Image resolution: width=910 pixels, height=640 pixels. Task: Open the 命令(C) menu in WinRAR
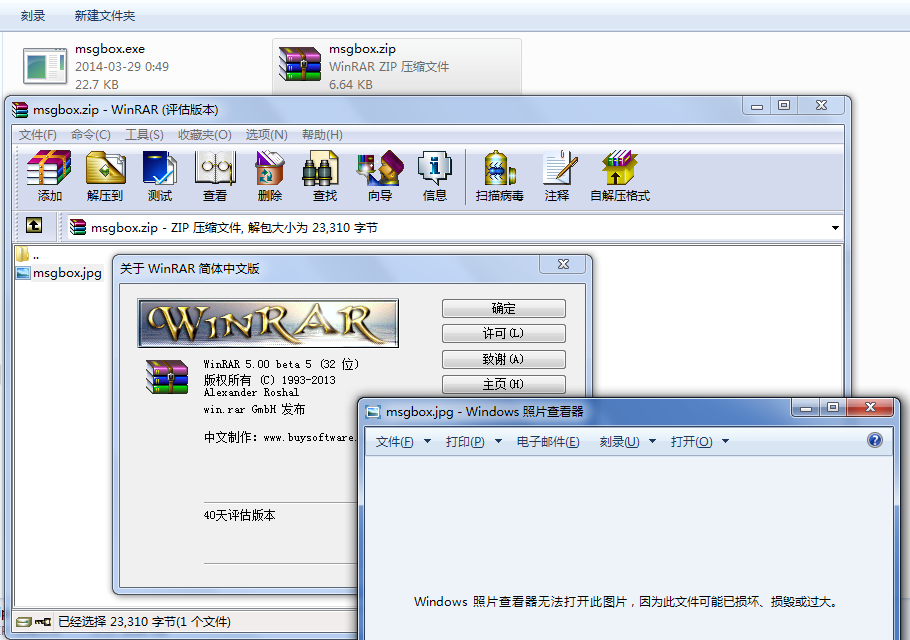[91, 135]
